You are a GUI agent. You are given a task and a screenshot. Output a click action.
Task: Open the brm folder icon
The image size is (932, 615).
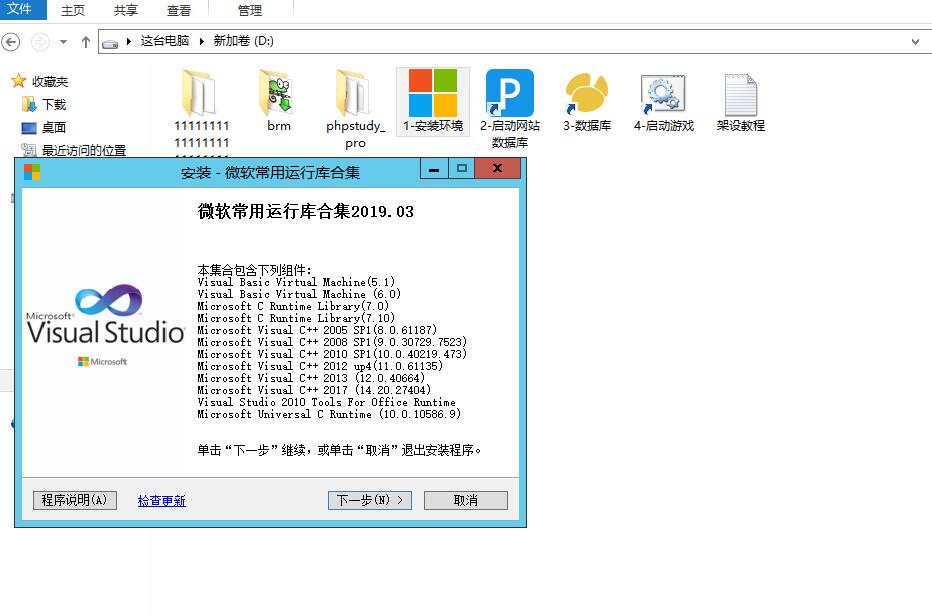279,94
